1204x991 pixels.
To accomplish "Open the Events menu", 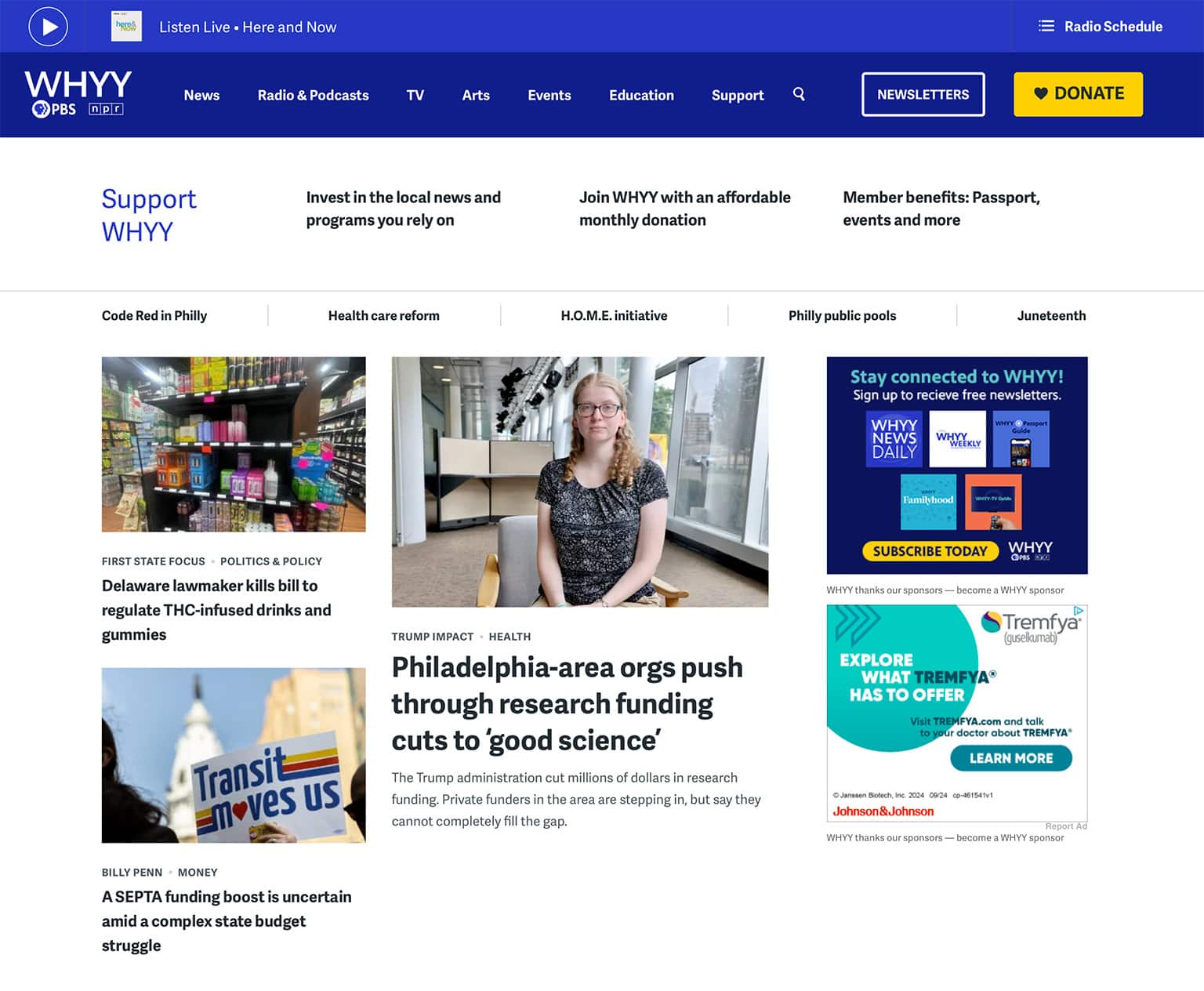I will [549, 95].
